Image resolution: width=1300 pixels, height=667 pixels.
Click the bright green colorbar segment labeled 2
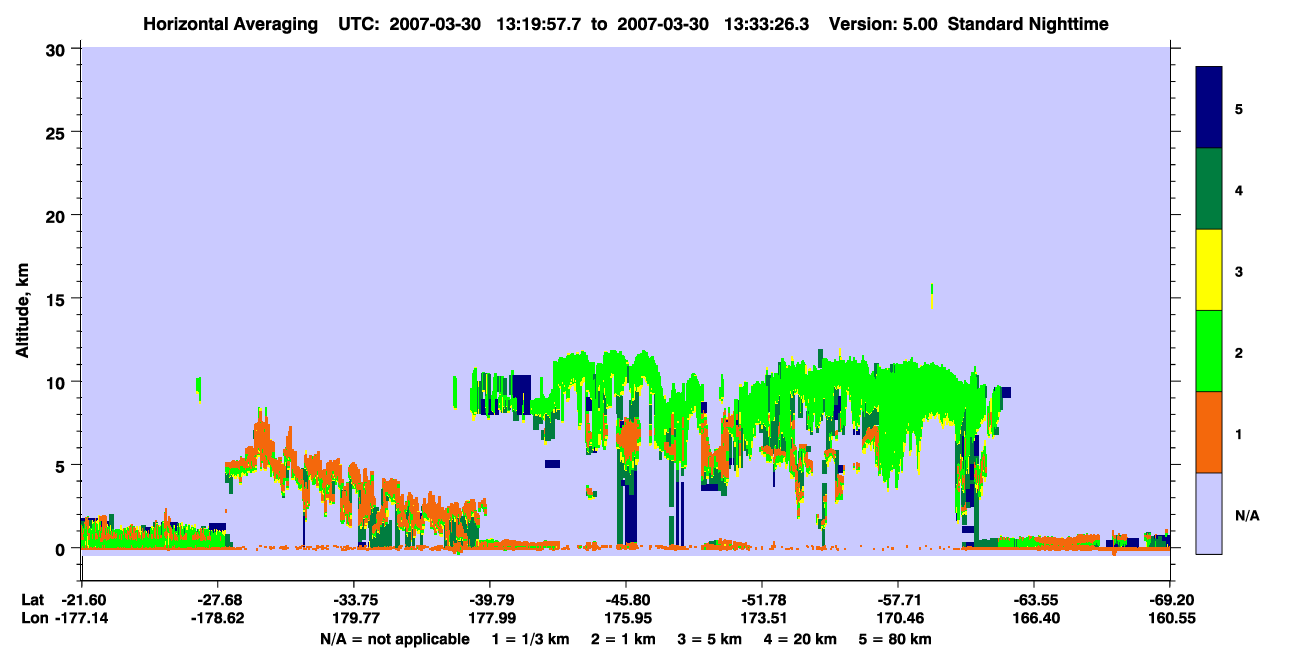(1209, 351)
